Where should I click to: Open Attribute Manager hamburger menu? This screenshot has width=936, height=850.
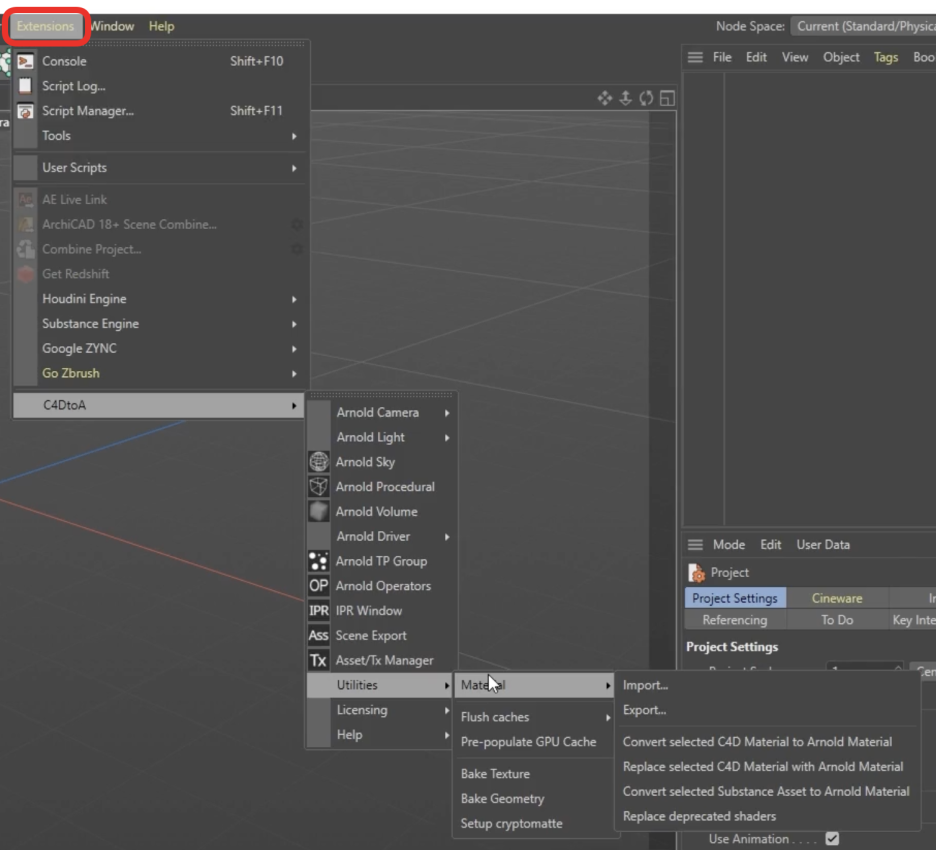point(695,544)
